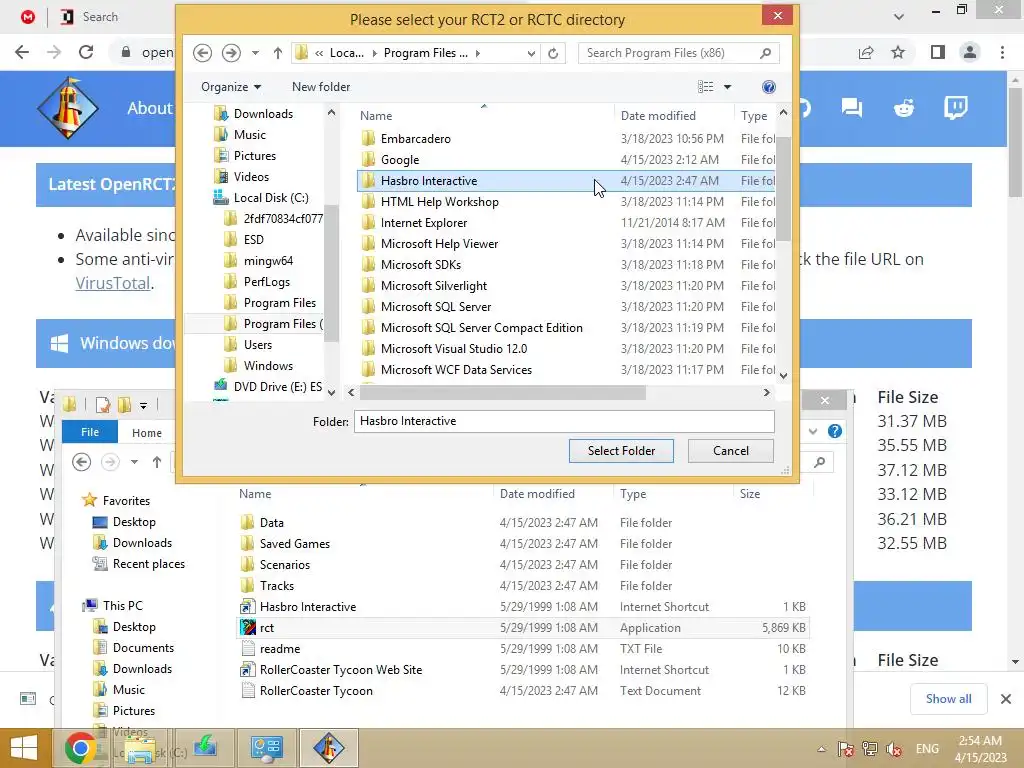The image size is (1024, 768).
Task: Select Microsoft Silverlight folder
Action: [434, 285]
